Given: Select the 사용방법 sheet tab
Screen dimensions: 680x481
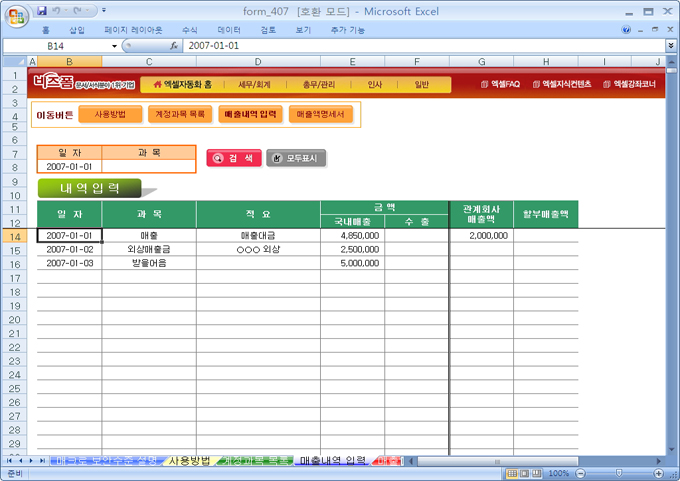Looking at the screenshot, I should [188, 461].
